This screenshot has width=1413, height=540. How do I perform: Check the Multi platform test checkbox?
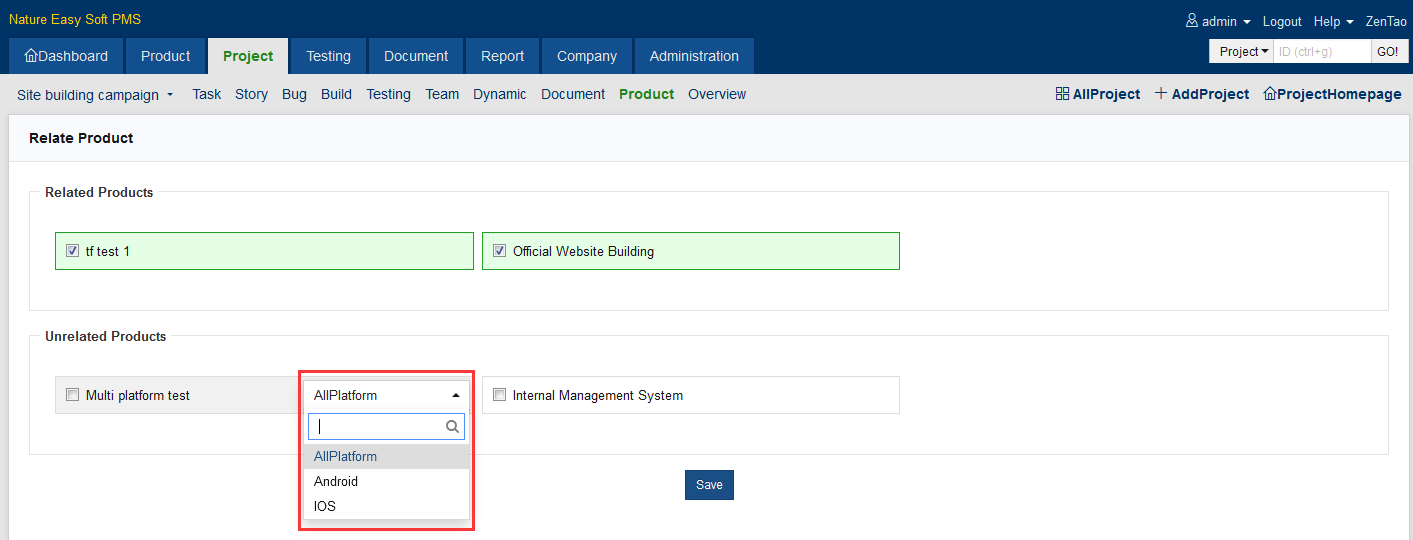pyautogui.click(x=72, y=395)
